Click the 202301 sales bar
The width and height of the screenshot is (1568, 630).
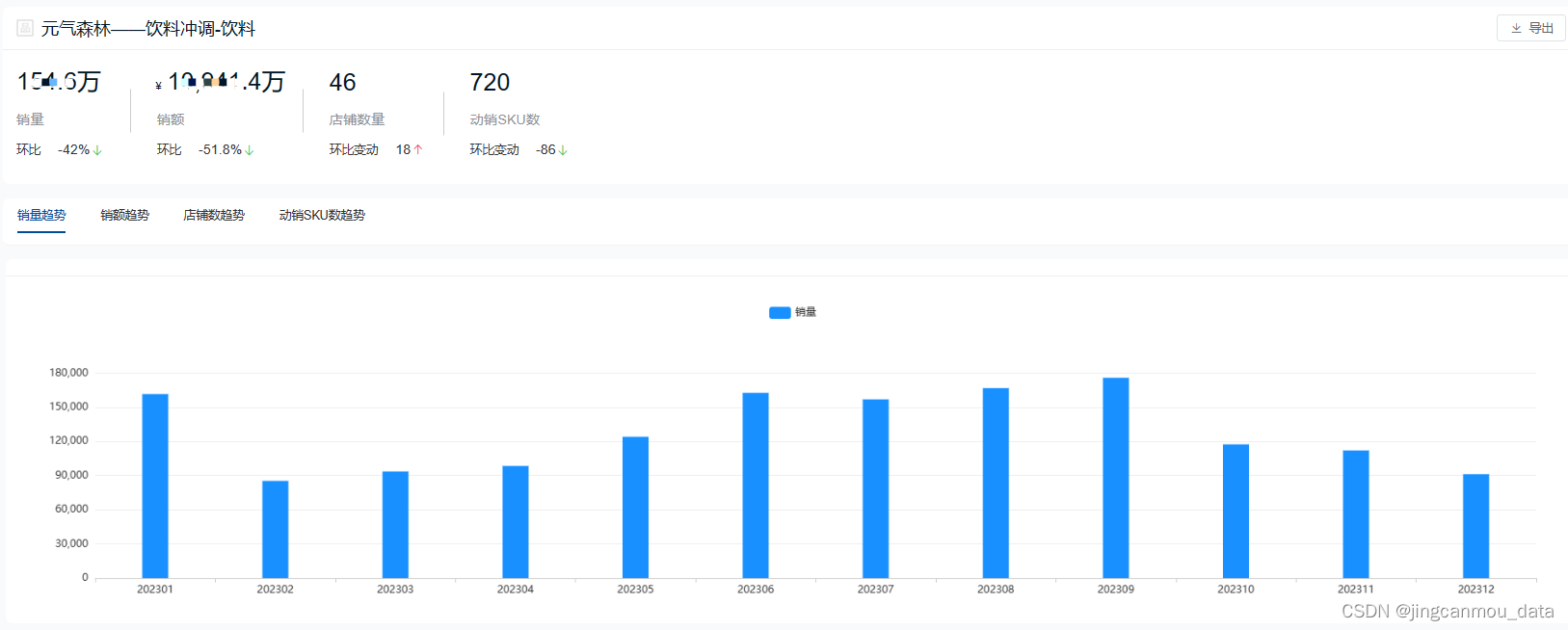click(x=155, y=486)
